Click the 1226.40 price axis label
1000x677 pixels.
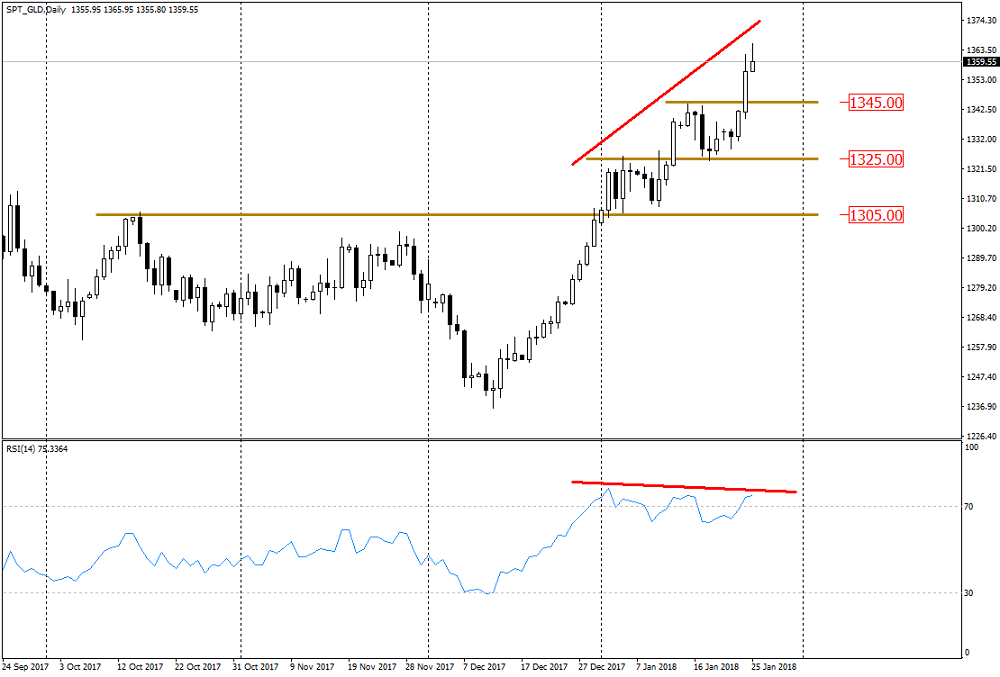point(980,436)
